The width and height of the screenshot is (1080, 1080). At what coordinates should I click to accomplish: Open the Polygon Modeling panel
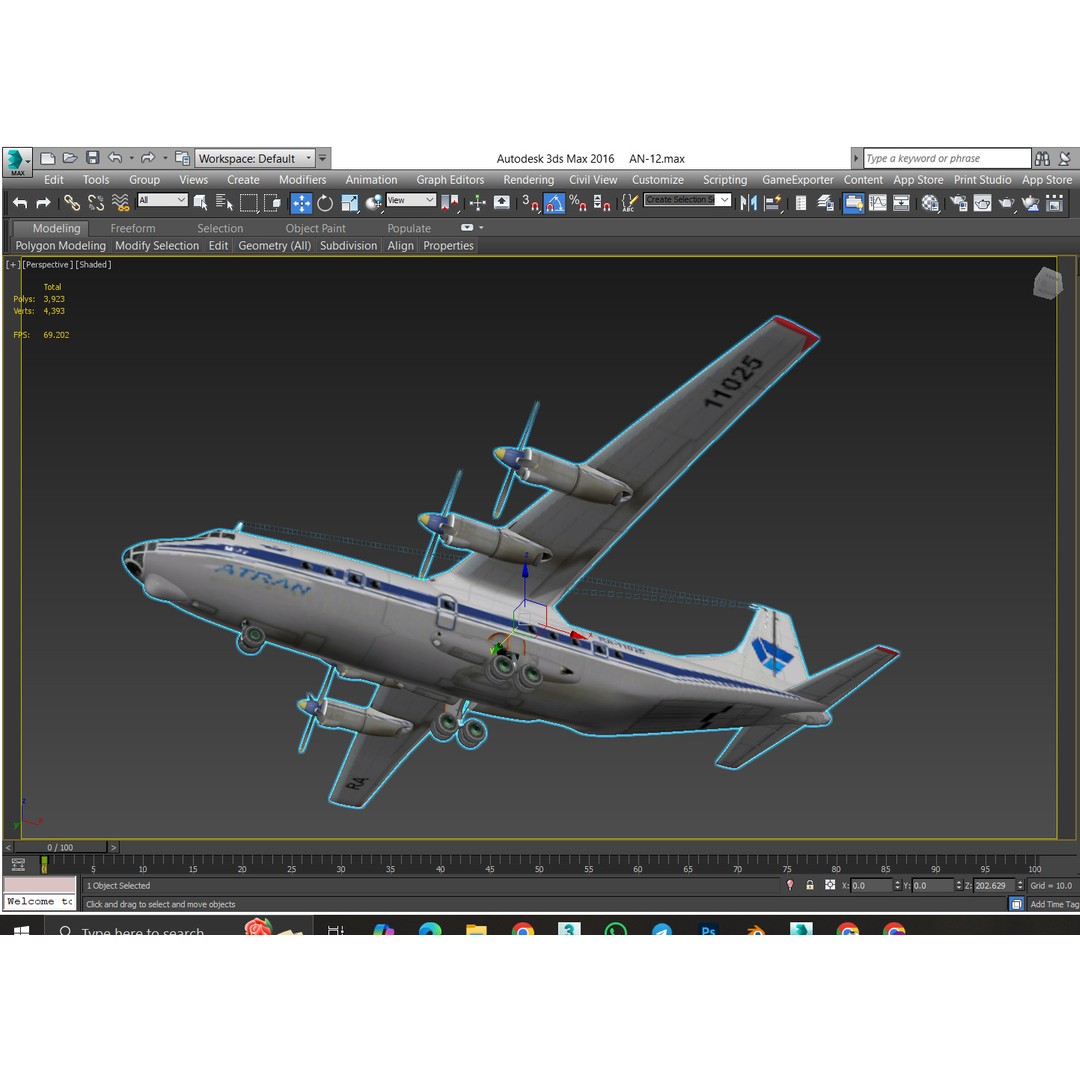pyautogui.click(x=61, y=245)
